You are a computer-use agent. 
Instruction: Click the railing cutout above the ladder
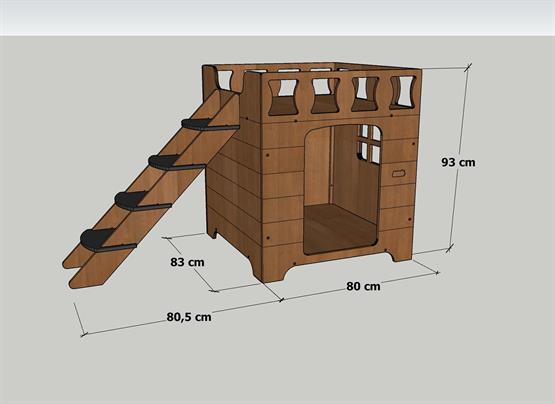[x=223, y=81]
